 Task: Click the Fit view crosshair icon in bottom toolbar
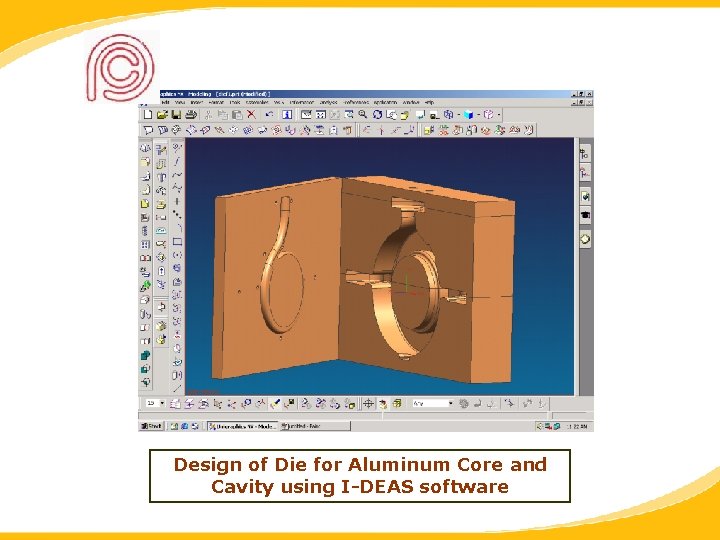pyautogui.click(x=368, y=404)
